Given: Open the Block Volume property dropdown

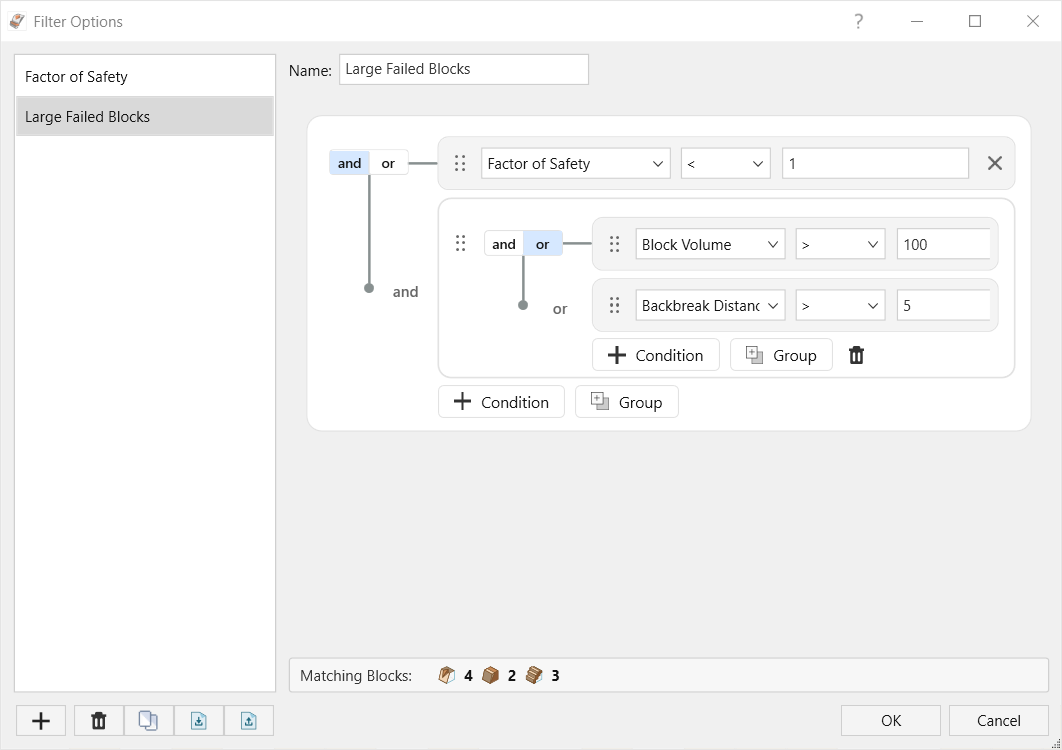Looking at the screenshot, I should point(710,245).
